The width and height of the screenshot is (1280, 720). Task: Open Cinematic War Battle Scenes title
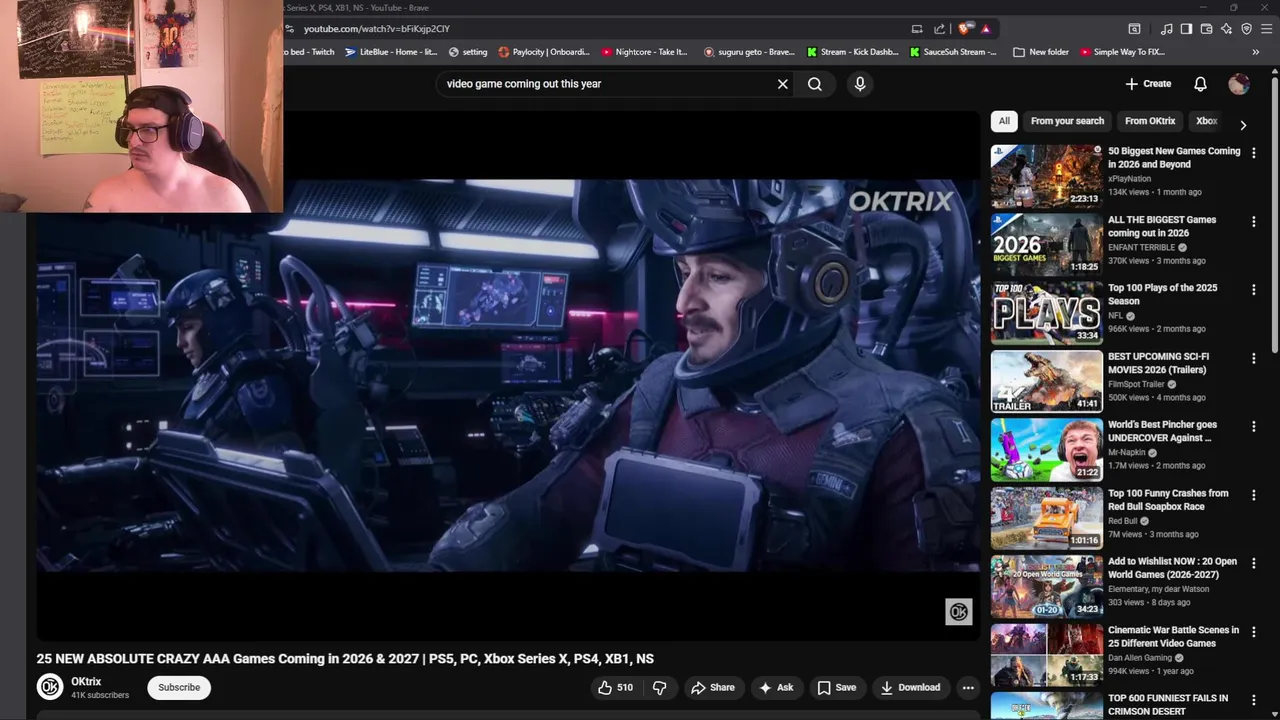(x=1173, y=637)
